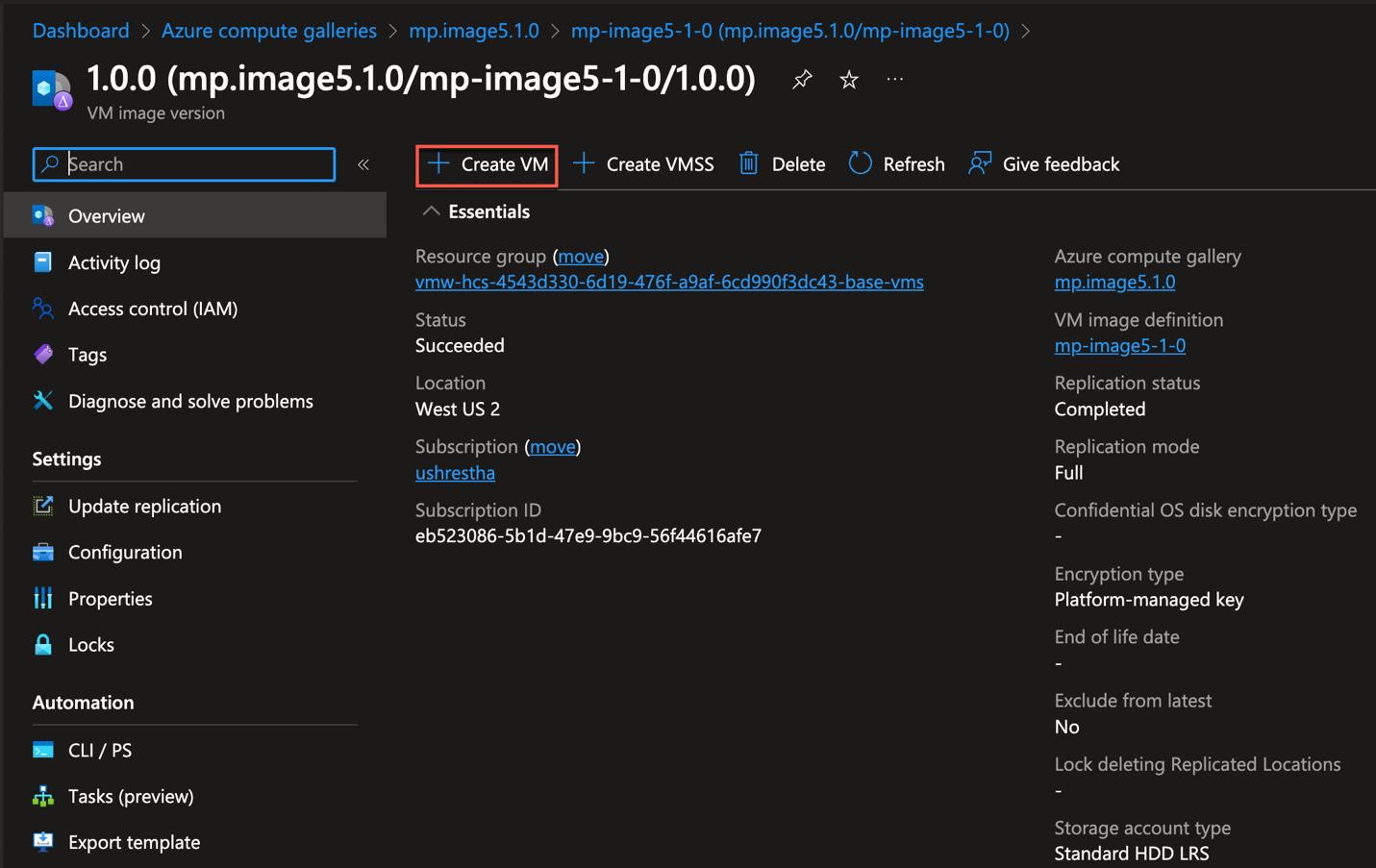
Task: Click the Tasks (preview) hierarchy icon
Action: [43, 796]
